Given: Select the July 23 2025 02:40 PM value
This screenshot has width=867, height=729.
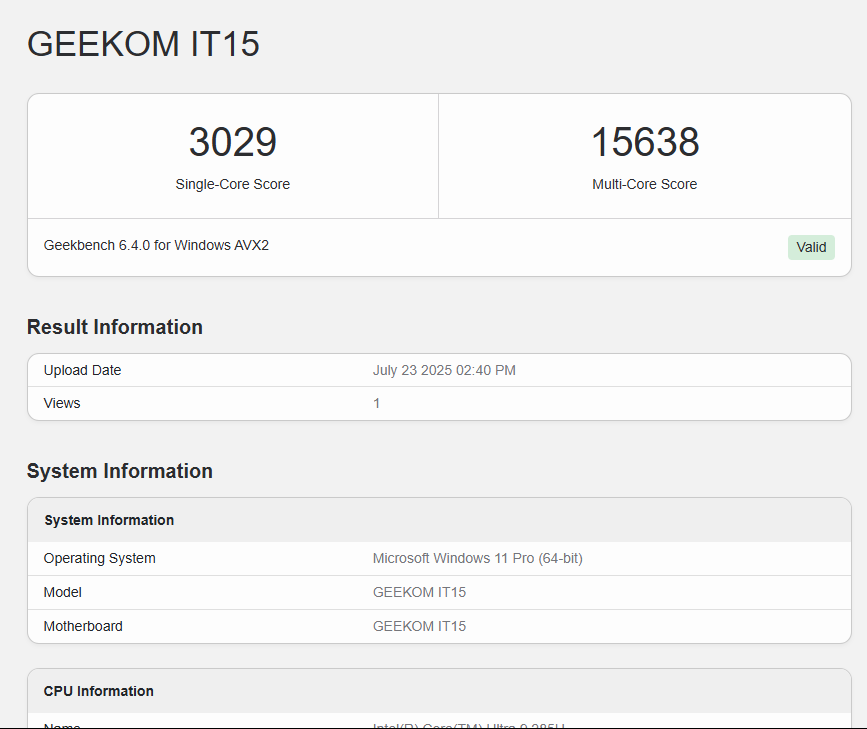Looking at the screenshot, I should (x=444, y=370).
